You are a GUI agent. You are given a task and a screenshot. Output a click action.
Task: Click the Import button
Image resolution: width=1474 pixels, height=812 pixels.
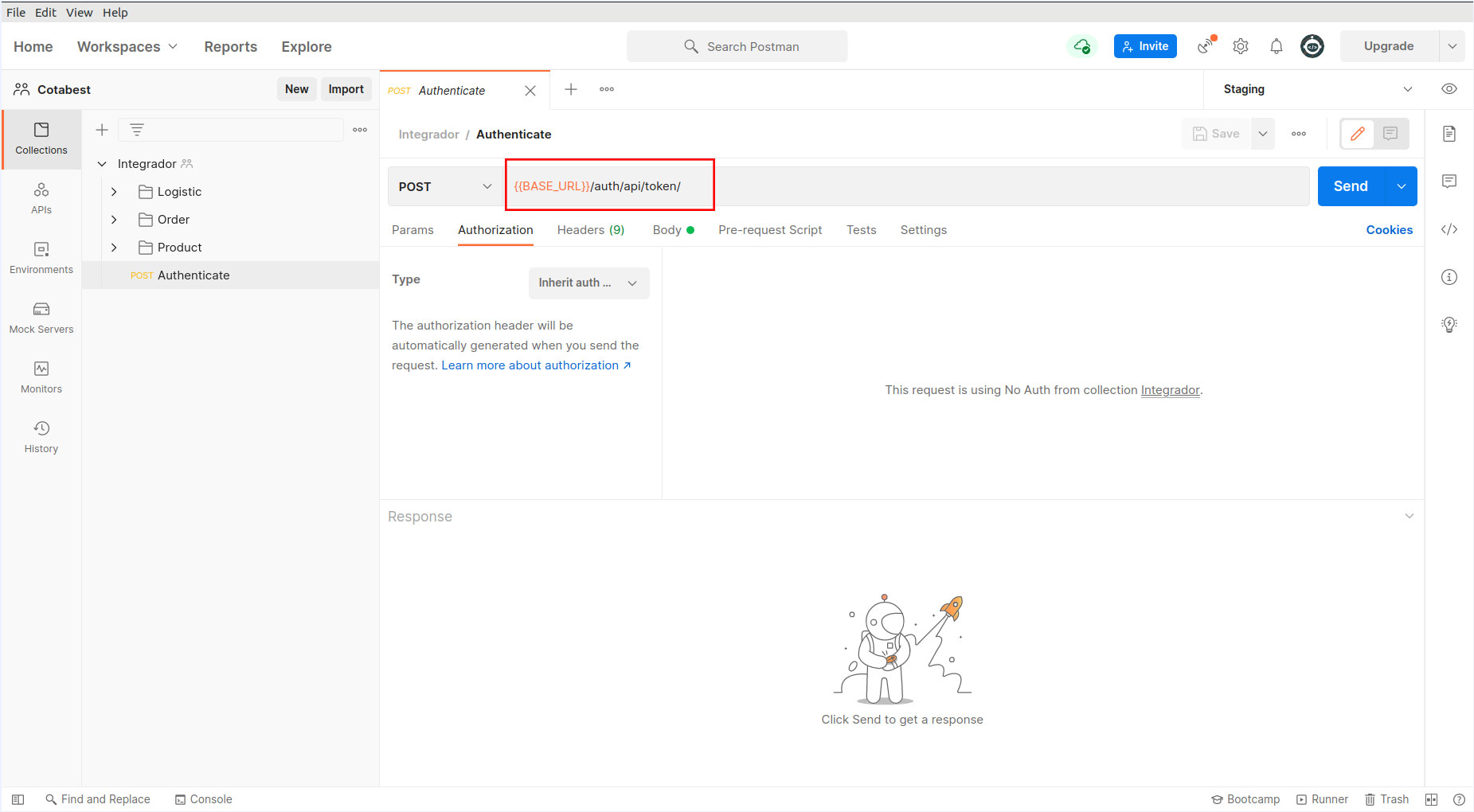[x=346, y=89]
